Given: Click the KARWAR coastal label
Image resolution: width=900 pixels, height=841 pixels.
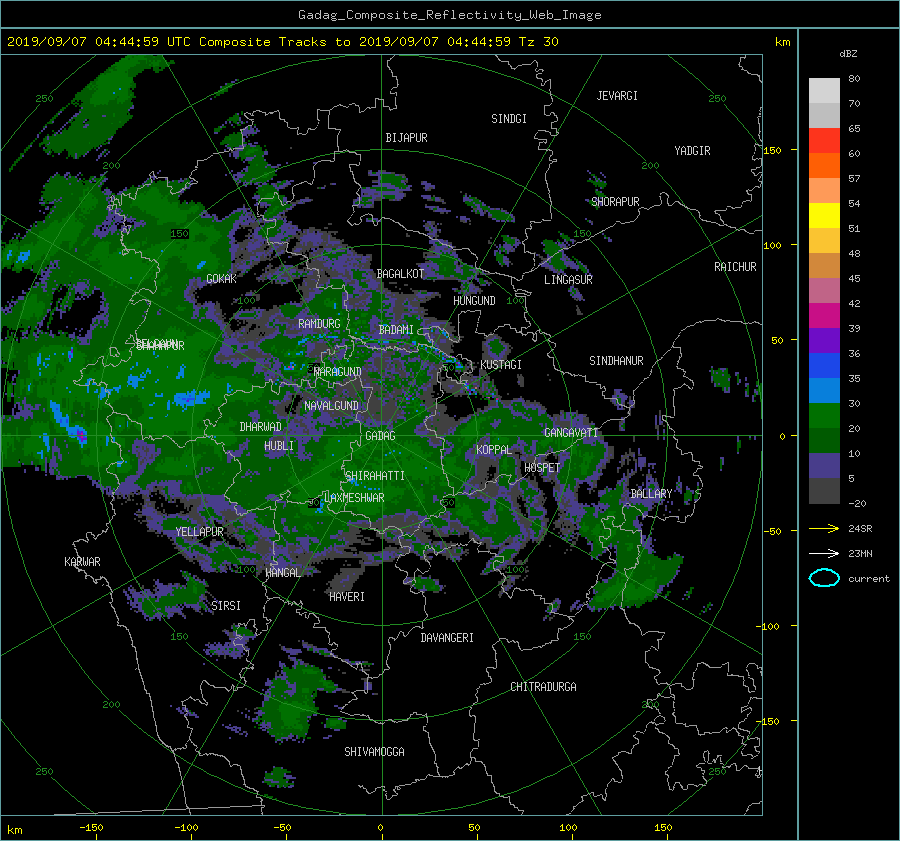Looking at the screenshot, I should (x=82, y=562).
